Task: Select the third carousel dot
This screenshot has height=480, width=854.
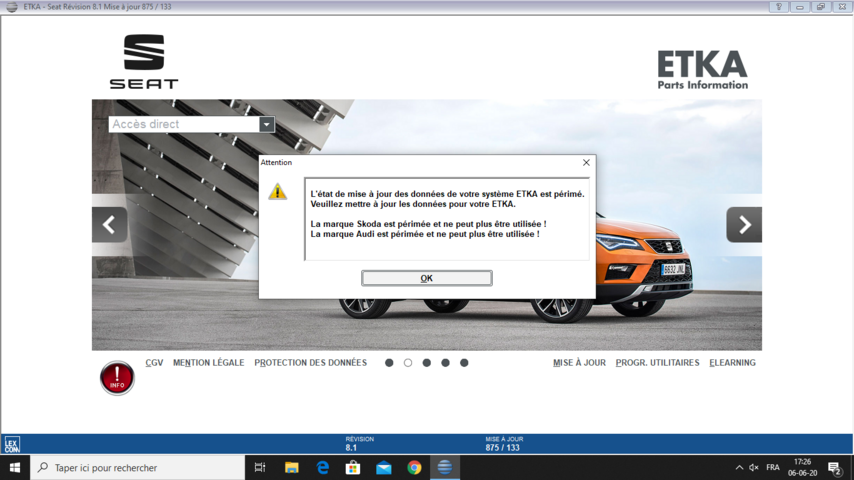Action: (x=426, y=363)
